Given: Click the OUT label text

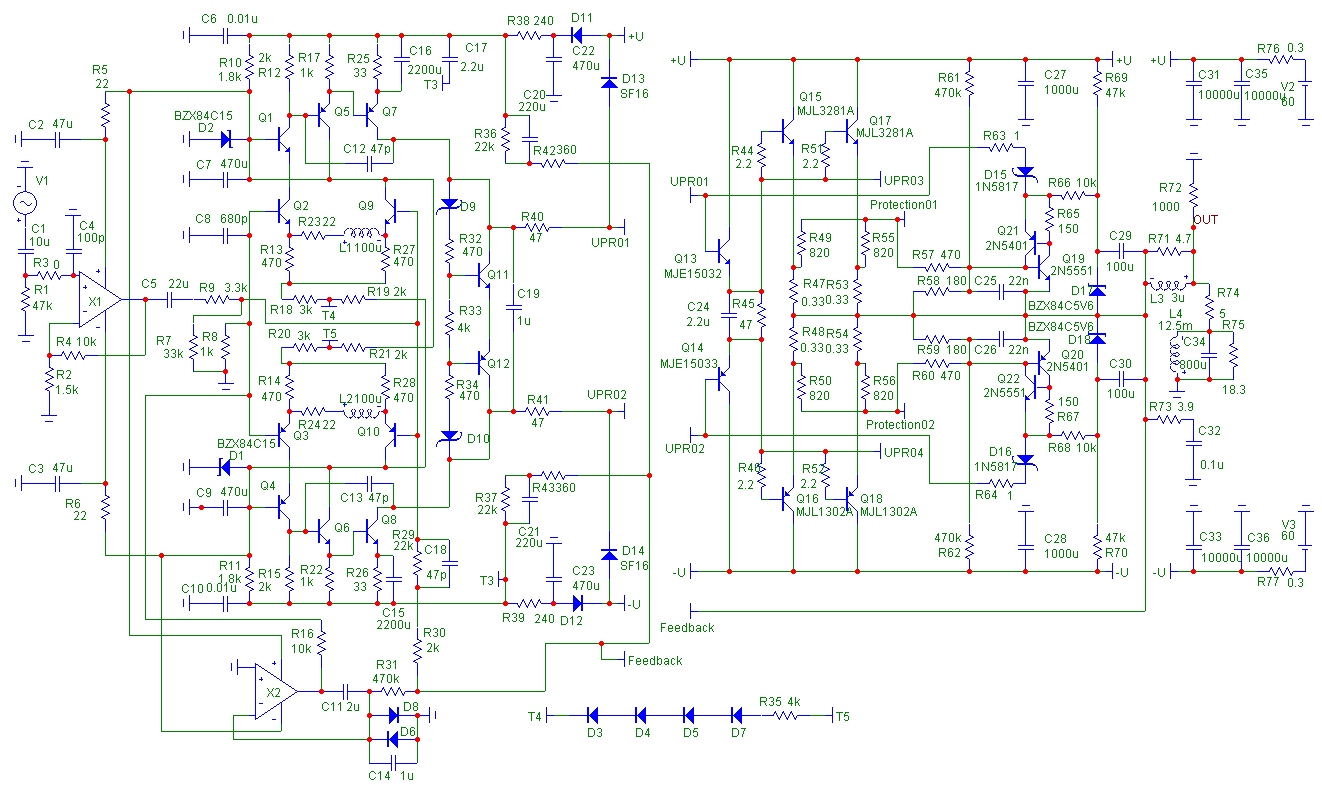Looking at the screenshot, I should click(1206, 218).
